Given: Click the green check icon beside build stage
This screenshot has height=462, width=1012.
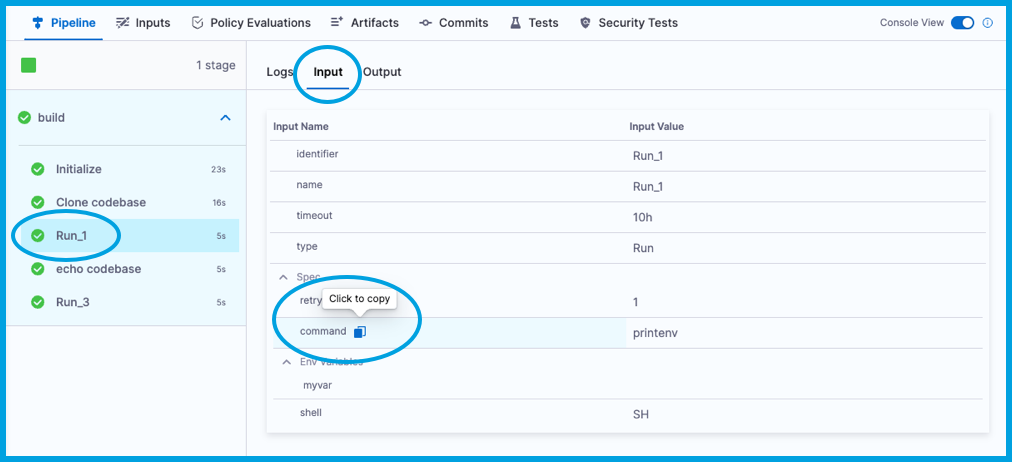Looking at the screenshot, I should pos(24,117).
